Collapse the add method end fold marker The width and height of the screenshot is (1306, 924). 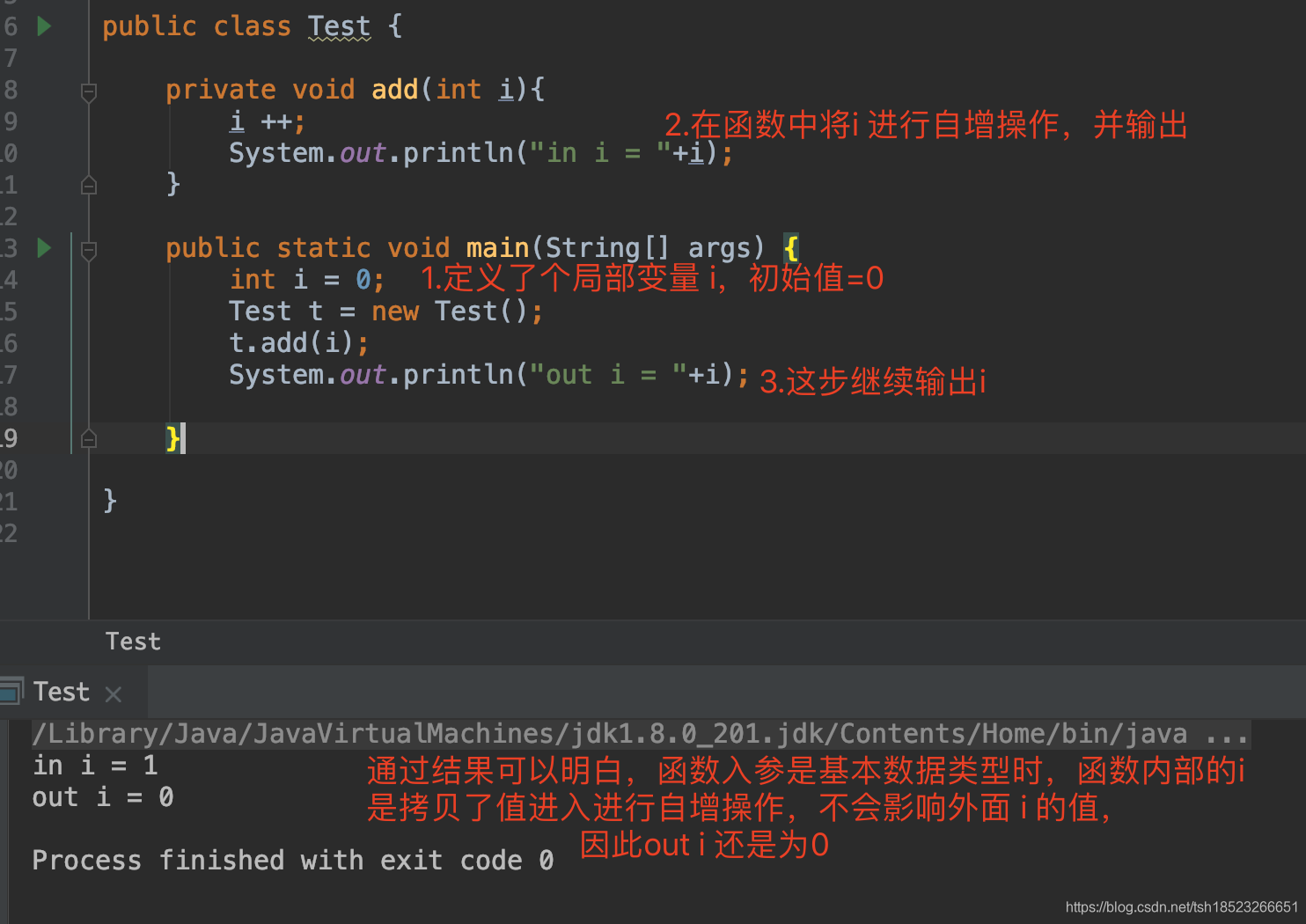pyautogui.click(x=89, y=185)
